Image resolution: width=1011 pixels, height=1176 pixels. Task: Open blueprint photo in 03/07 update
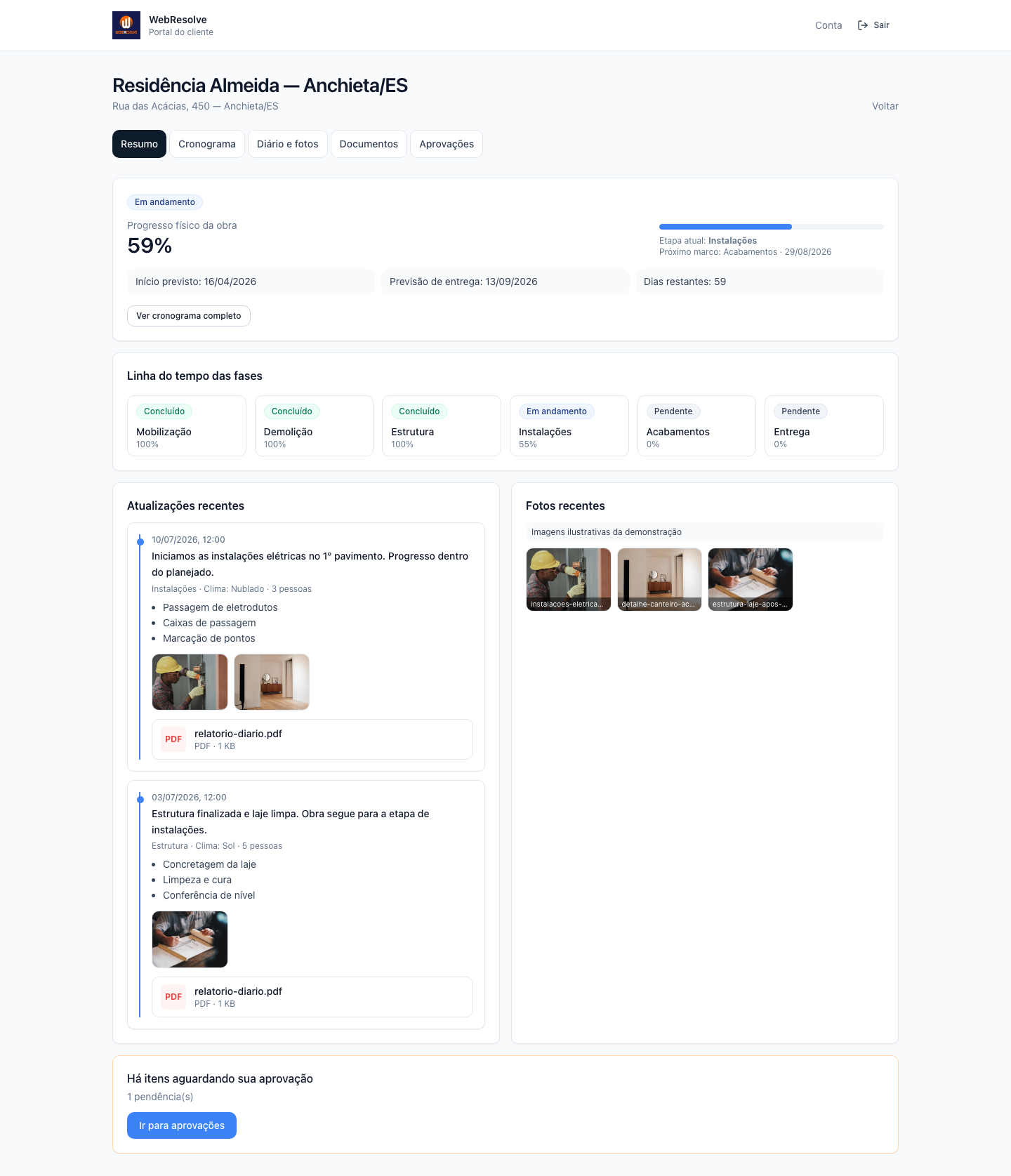(190, 939)
